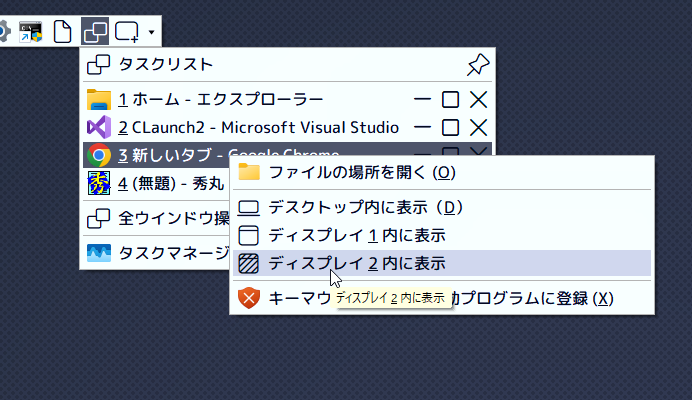Viewport: 692px width, 400px height.
Task: Close the エクスプローラー window from list
Action: pos(478,99)
